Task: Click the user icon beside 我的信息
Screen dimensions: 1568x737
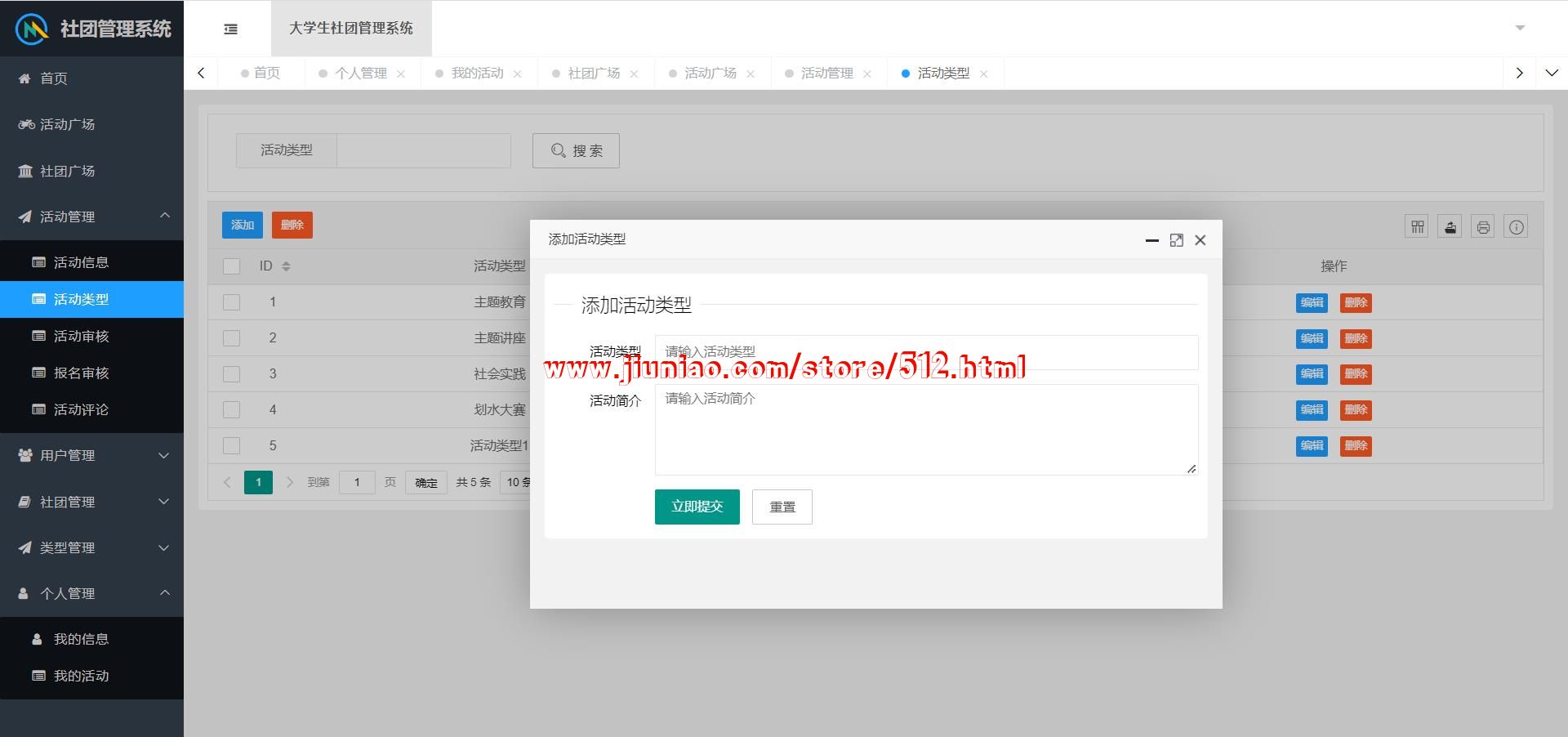Action: pyautogui.click(x=37, y=639)
